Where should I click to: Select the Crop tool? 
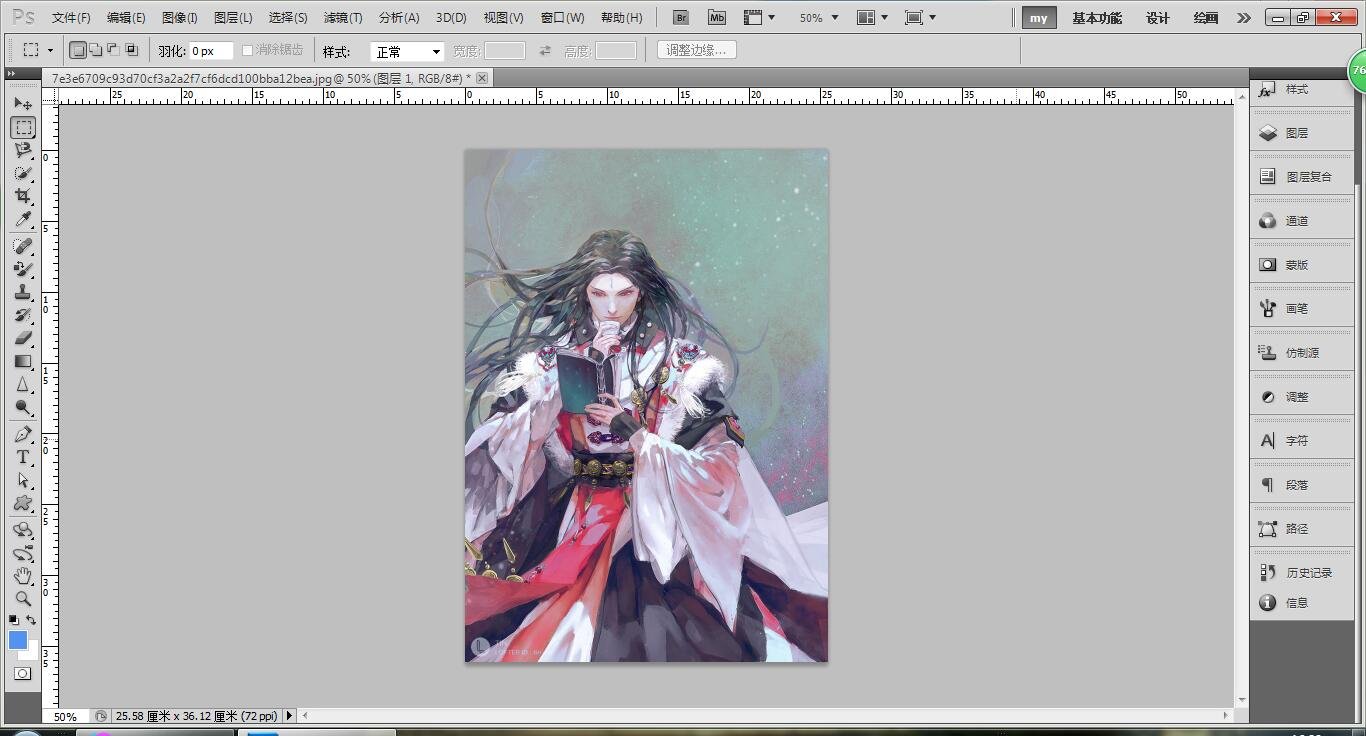(23, 196)
